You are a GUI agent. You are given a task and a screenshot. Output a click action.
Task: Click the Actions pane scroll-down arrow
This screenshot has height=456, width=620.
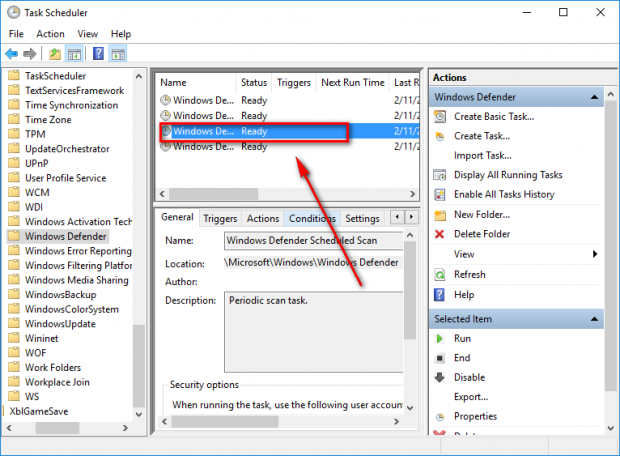[611, 428]
